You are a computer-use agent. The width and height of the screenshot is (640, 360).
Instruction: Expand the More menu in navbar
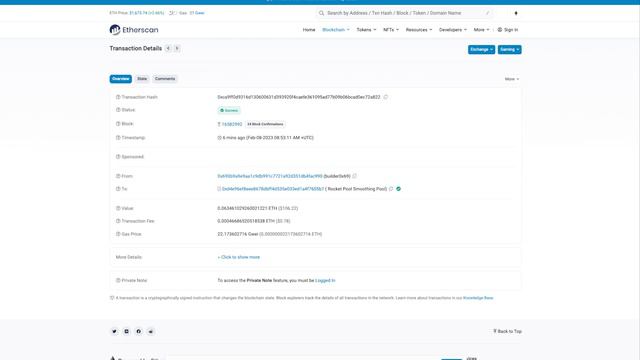[481, 30]
